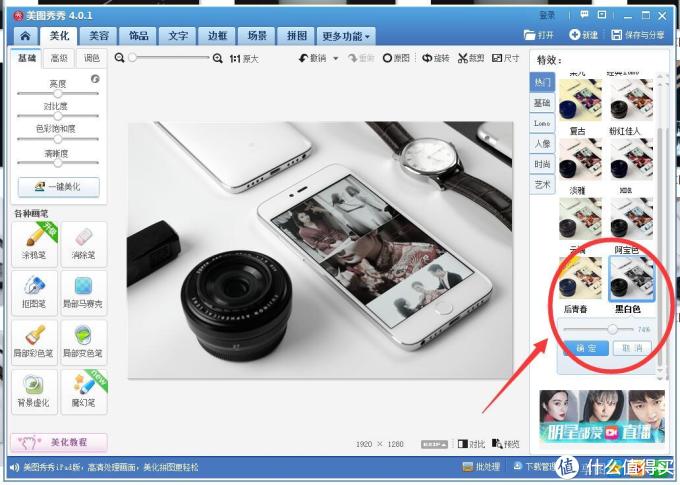Select the 局部变色笔 tool
The height and width of the screenshot is (485, 680).
[x=84, y=342]
